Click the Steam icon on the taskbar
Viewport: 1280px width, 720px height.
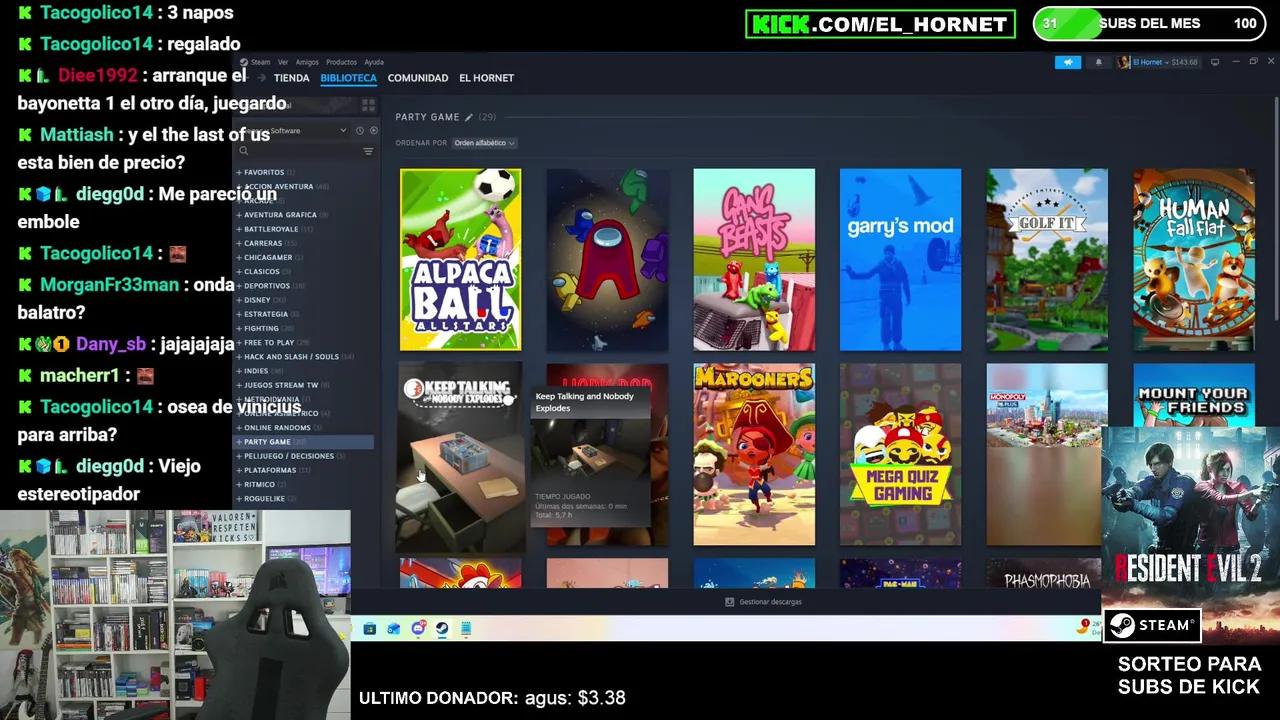click(x=442, y=629)
